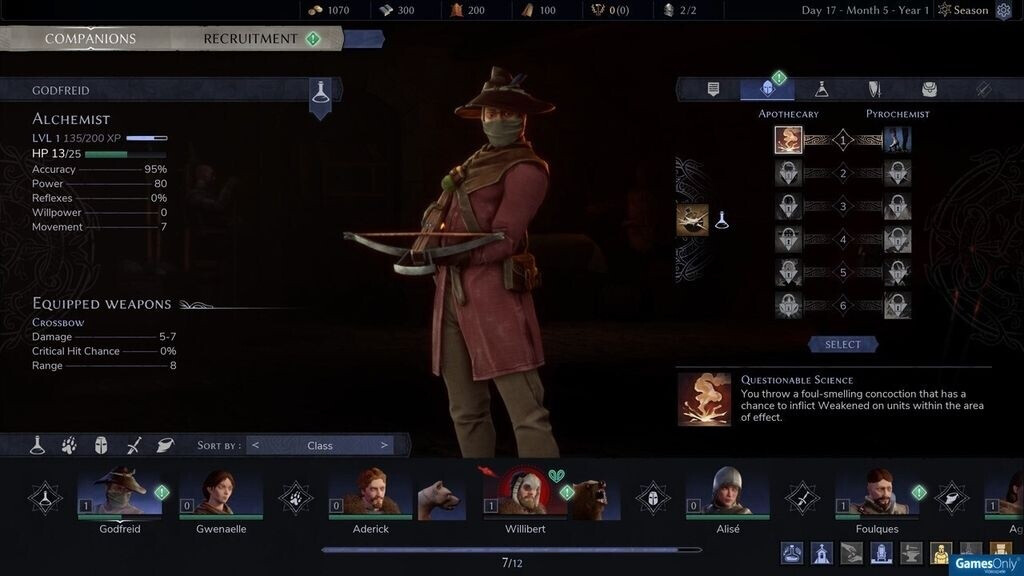Cycle Sort By to next option

click(x=384, y=445)
